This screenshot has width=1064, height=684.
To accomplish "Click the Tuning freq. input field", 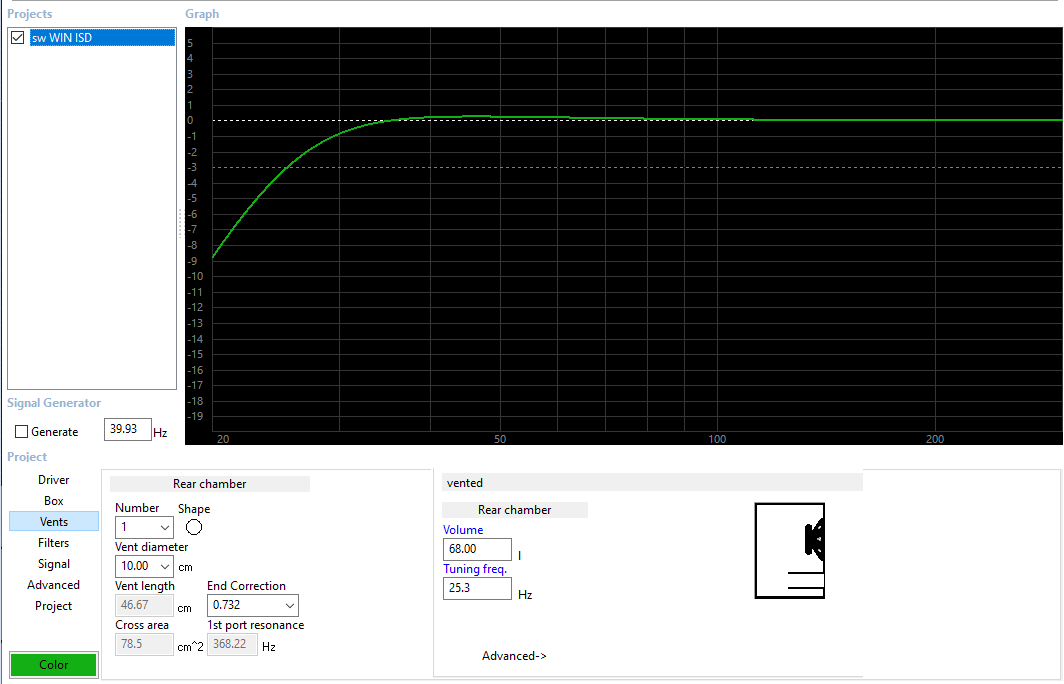I will [477, 588].
